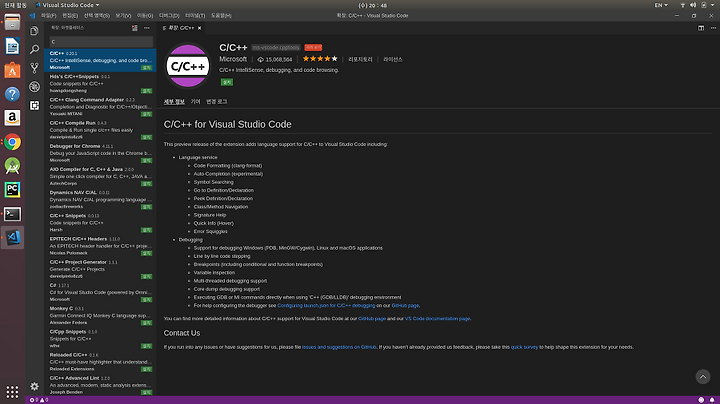Click the star rating of the C/C++ extension
Image resolution: width=720 pixels, height=404 pixels.
pyautogui.click(x=320, y=59)
